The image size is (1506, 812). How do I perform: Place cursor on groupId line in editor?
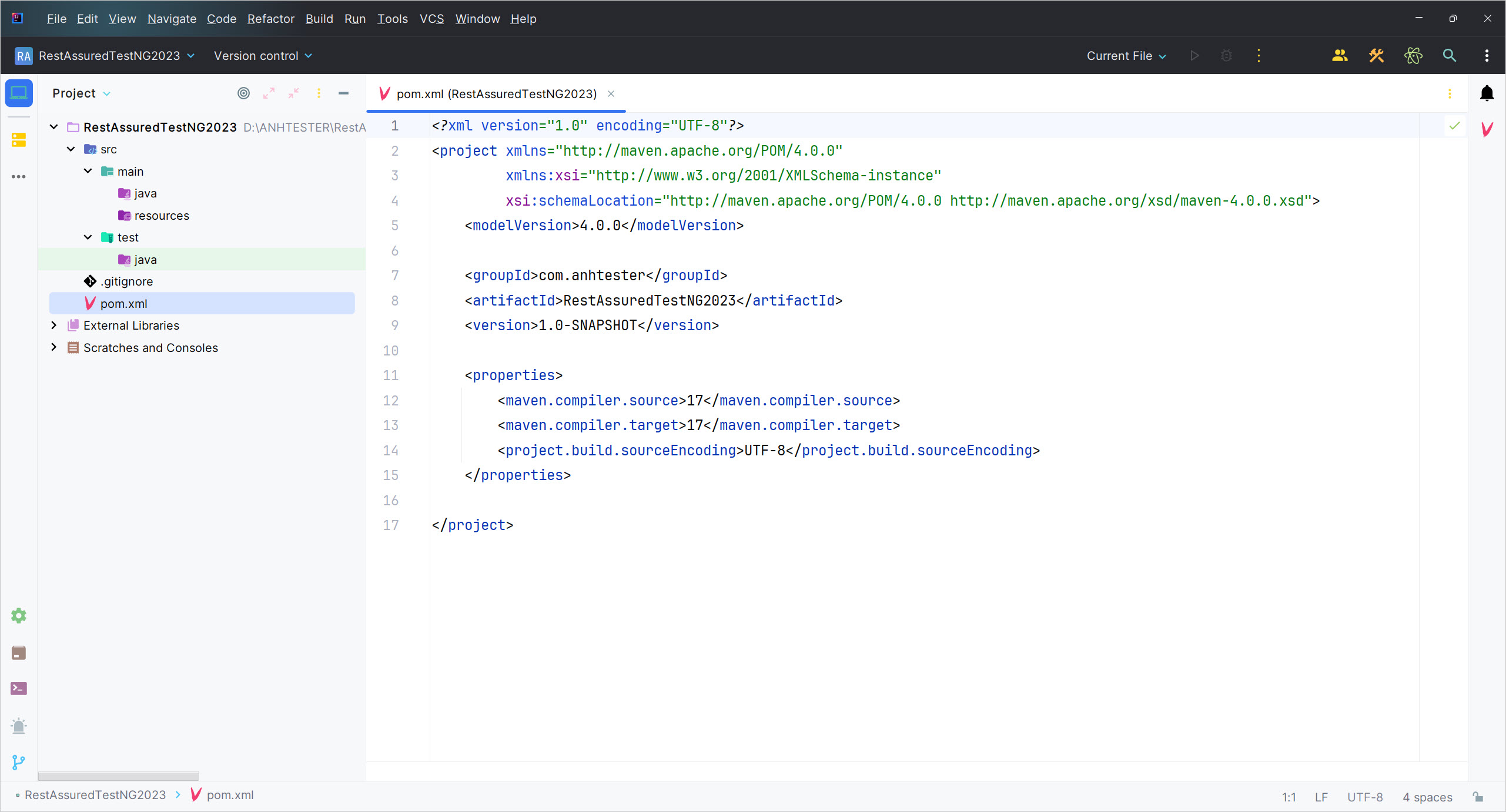click(x=595, y=275)
